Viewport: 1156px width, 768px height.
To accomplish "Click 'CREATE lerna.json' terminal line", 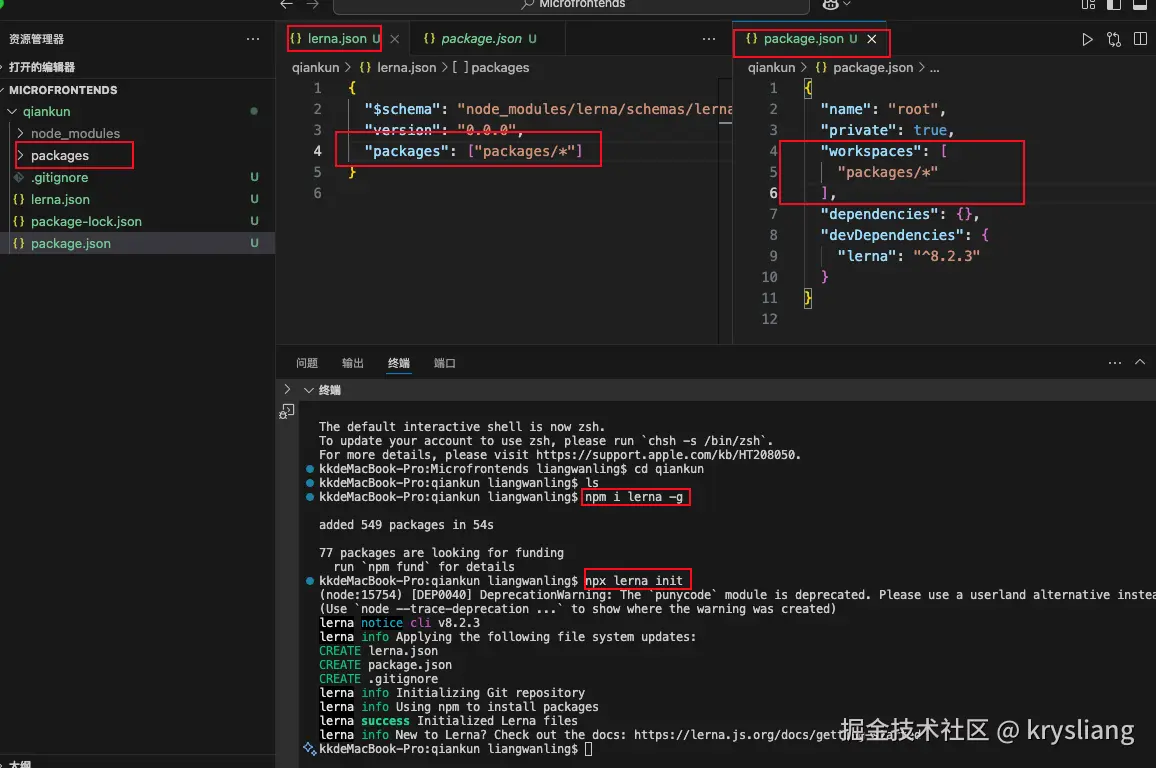I will tap(378, 651).
